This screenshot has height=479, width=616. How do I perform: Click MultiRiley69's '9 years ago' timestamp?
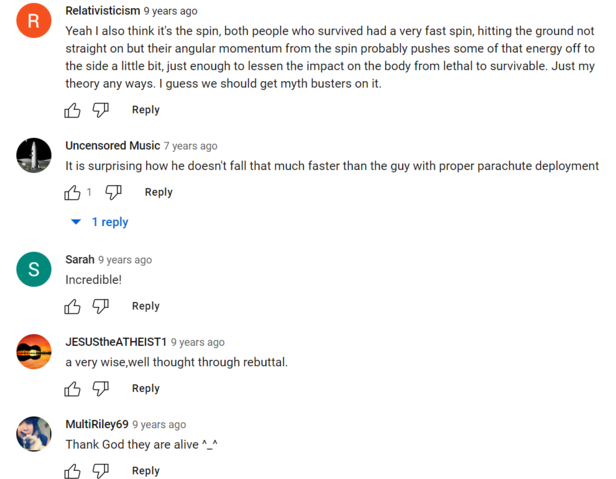pyautogui.click(x=159, y=424)
